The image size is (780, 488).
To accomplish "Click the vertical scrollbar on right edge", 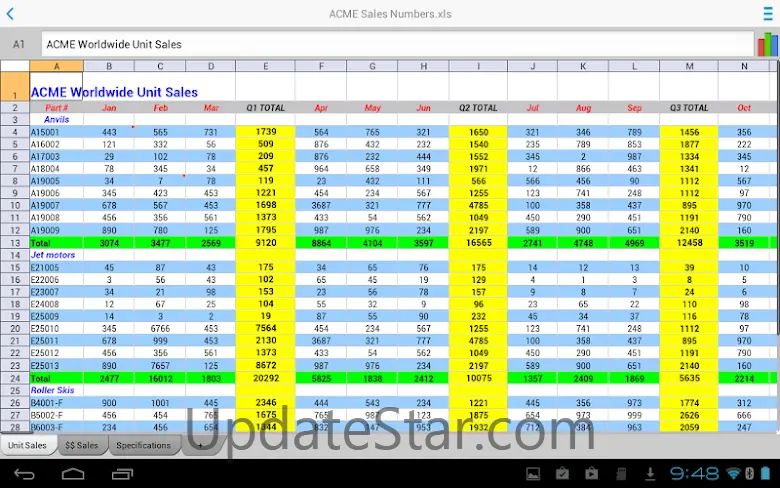I will tap(777, 199).
